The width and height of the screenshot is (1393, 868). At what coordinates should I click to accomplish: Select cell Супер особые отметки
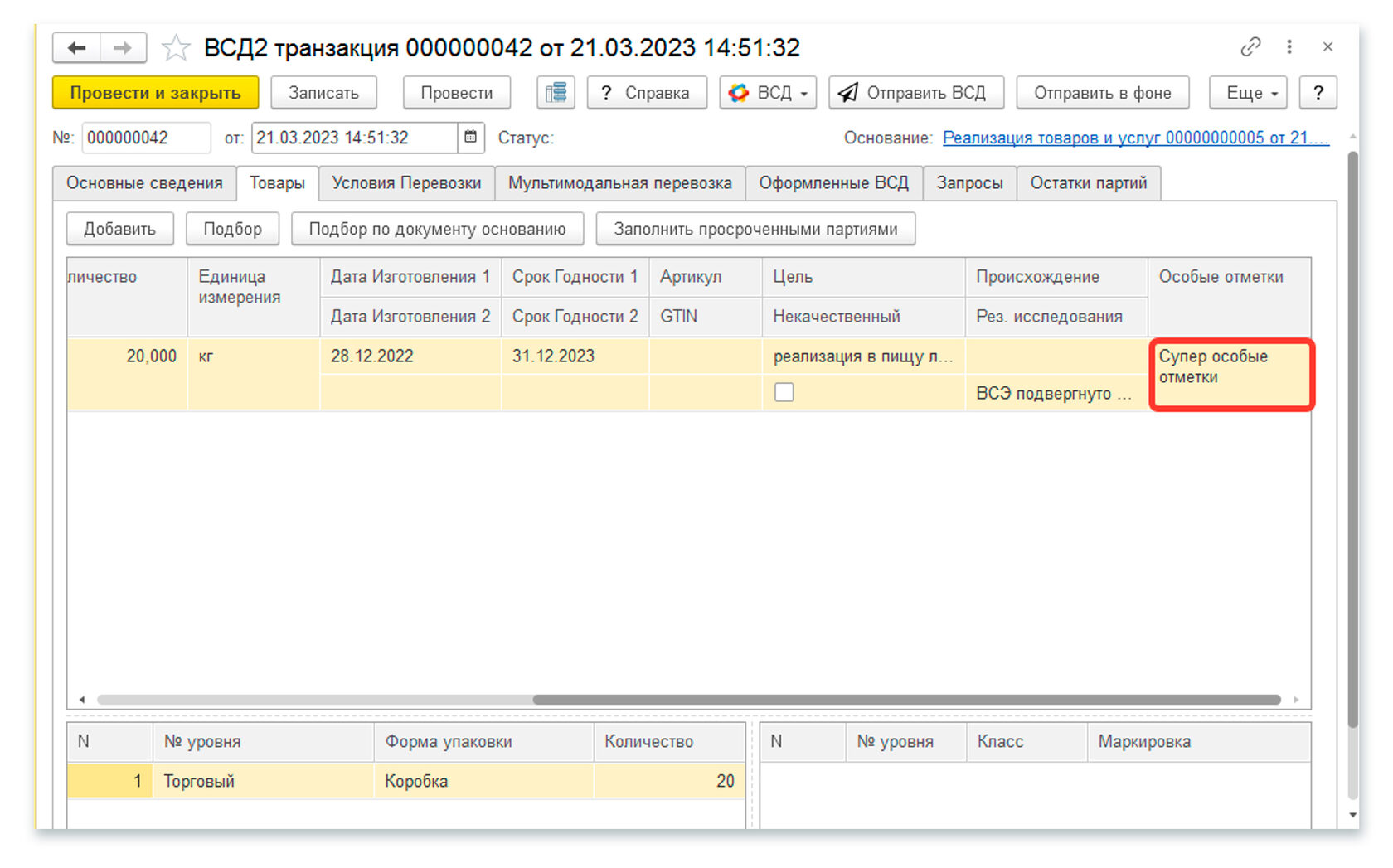1230,374
